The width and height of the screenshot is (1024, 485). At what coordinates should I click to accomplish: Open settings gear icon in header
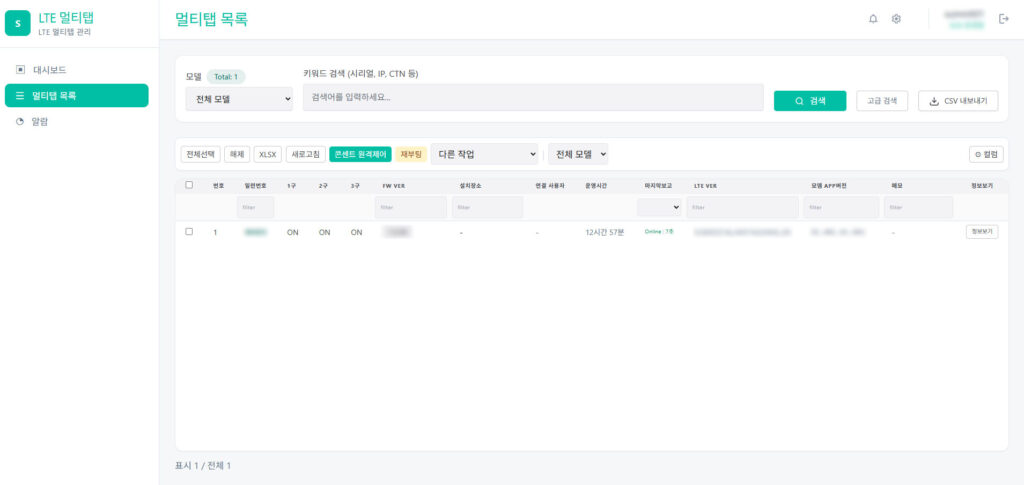click(x=896, y=19)
